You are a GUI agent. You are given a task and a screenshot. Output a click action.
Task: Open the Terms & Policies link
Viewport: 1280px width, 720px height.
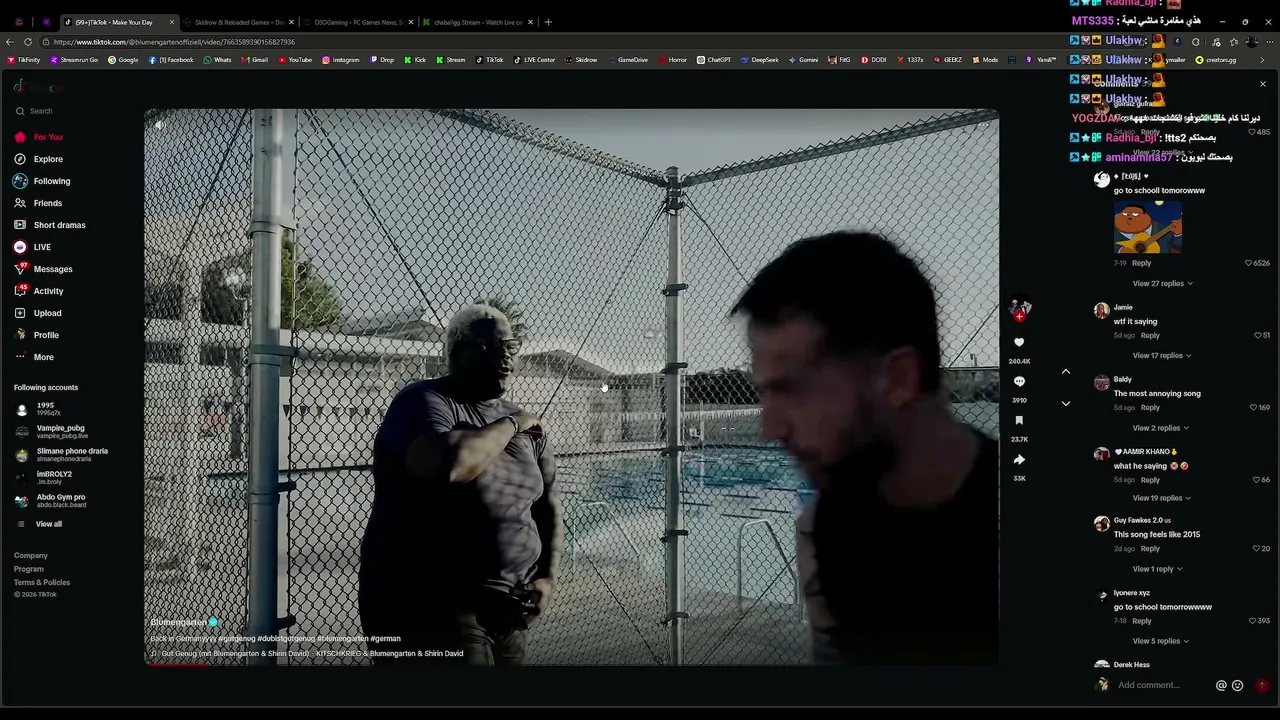(42, 583)
